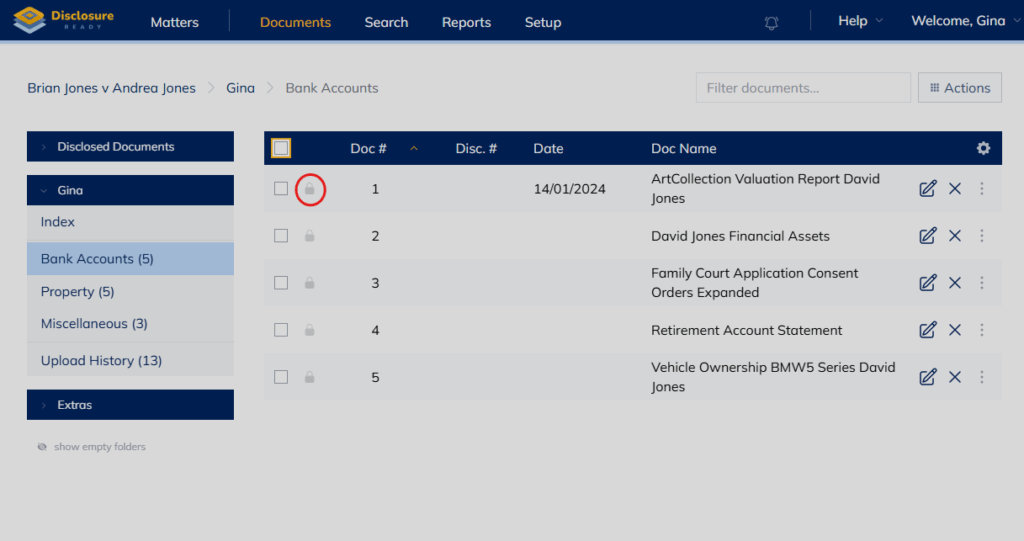Edit Retirement Account Statement document
The height and width of the screenshot is (541, 1024).
click(927, 330)
